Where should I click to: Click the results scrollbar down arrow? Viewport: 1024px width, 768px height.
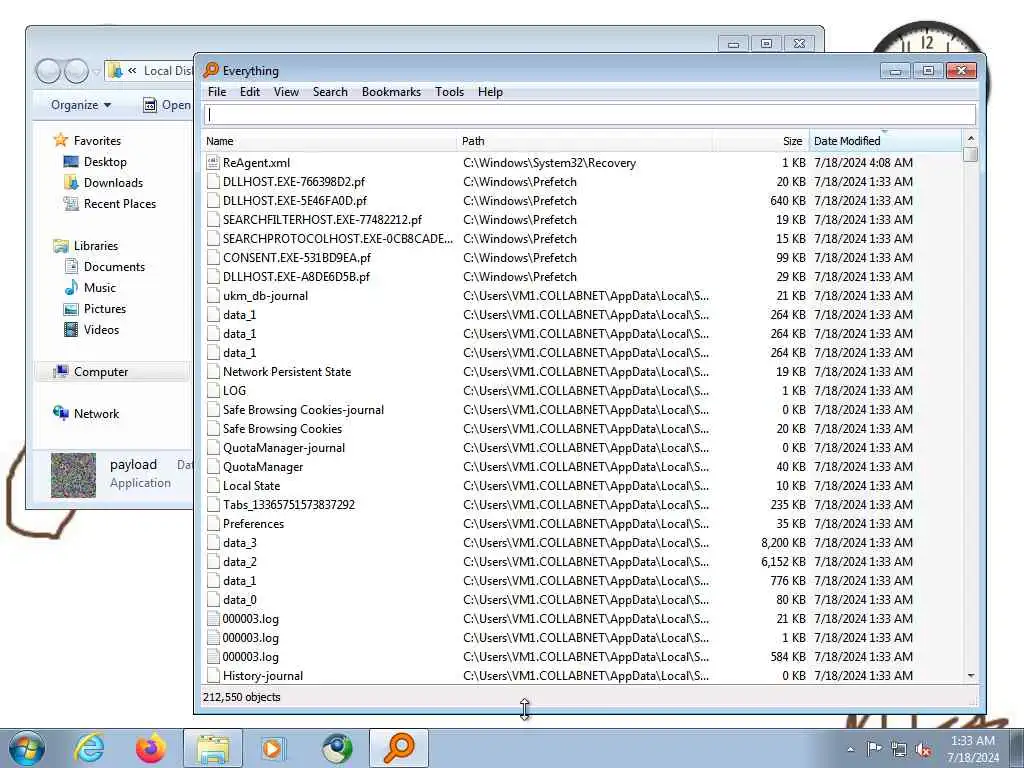click(970, 676)
